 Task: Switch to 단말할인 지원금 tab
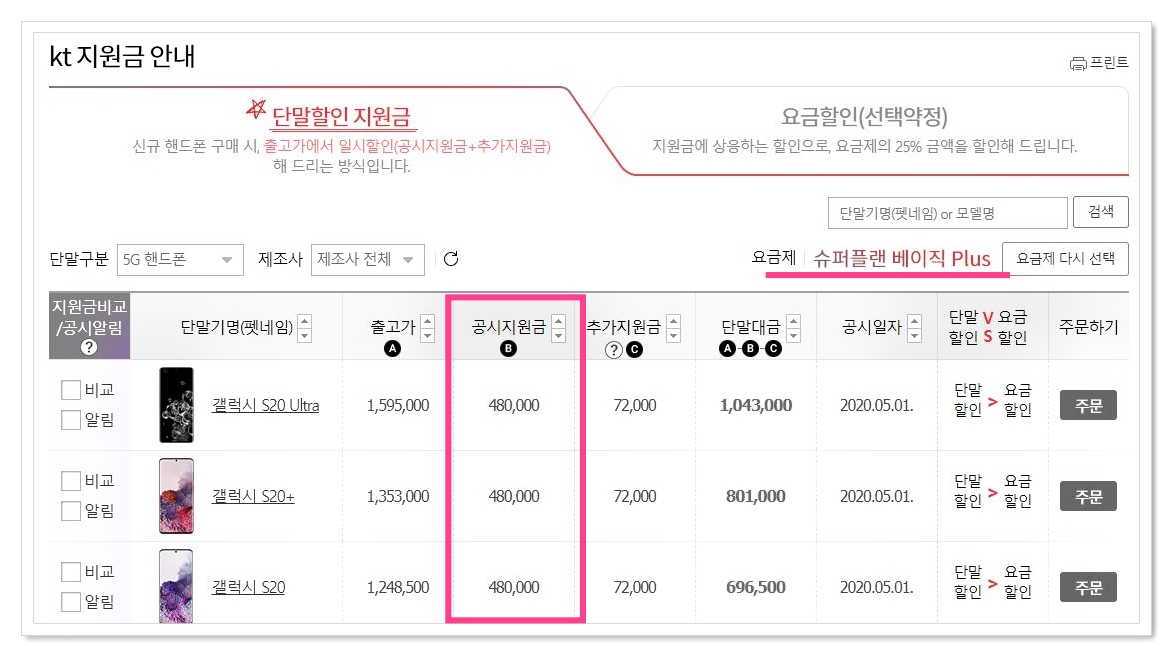(341, 117)
